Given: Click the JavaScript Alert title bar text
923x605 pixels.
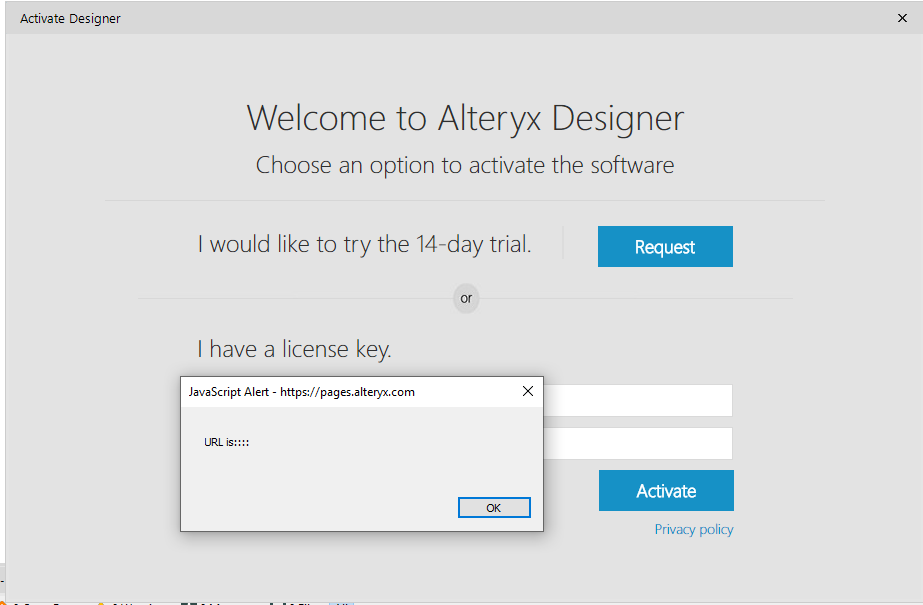Looking at the screenshot, I should click(x=301, y=392).
